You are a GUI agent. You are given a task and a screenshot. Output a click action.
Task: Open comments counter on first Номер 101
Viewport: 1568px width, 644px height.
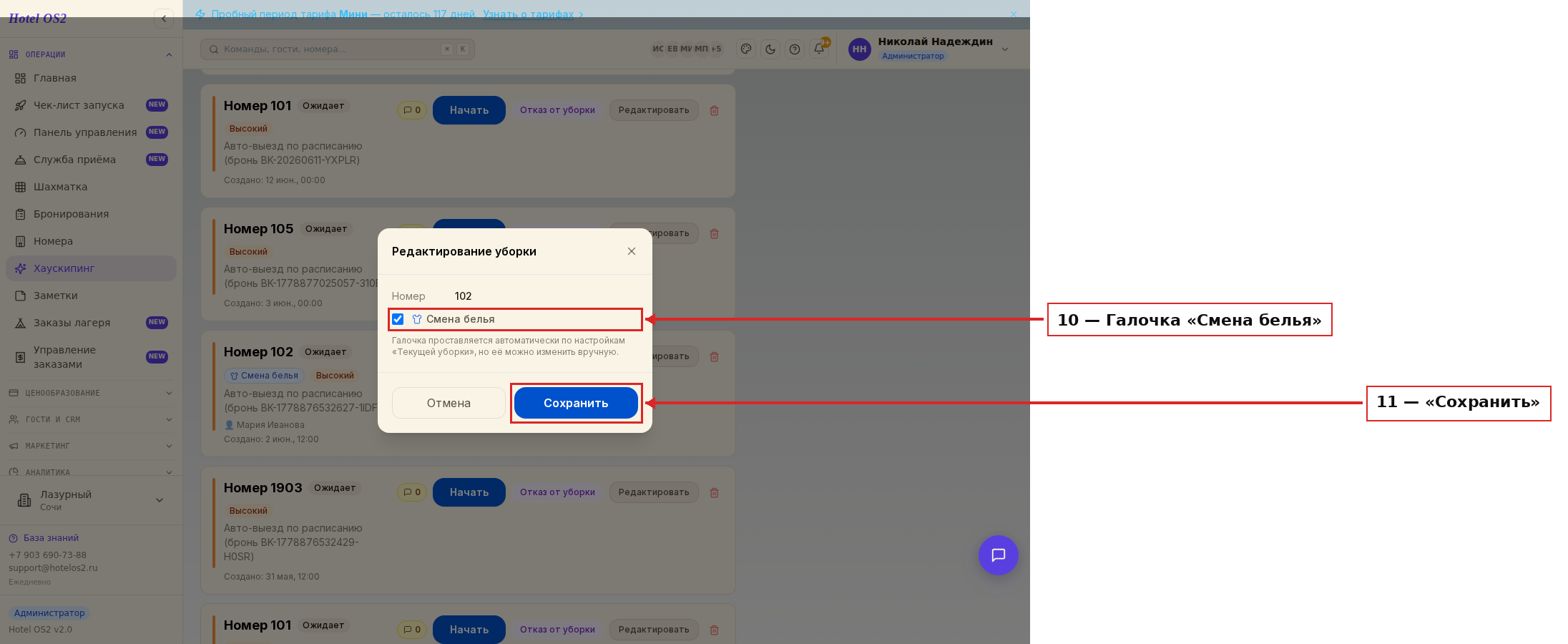click(x=412, y=110)
